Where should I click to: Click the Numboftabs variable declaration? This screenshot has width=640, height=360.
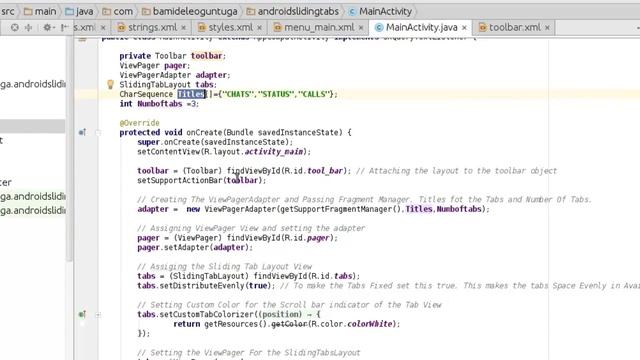[x=160, y=104]
